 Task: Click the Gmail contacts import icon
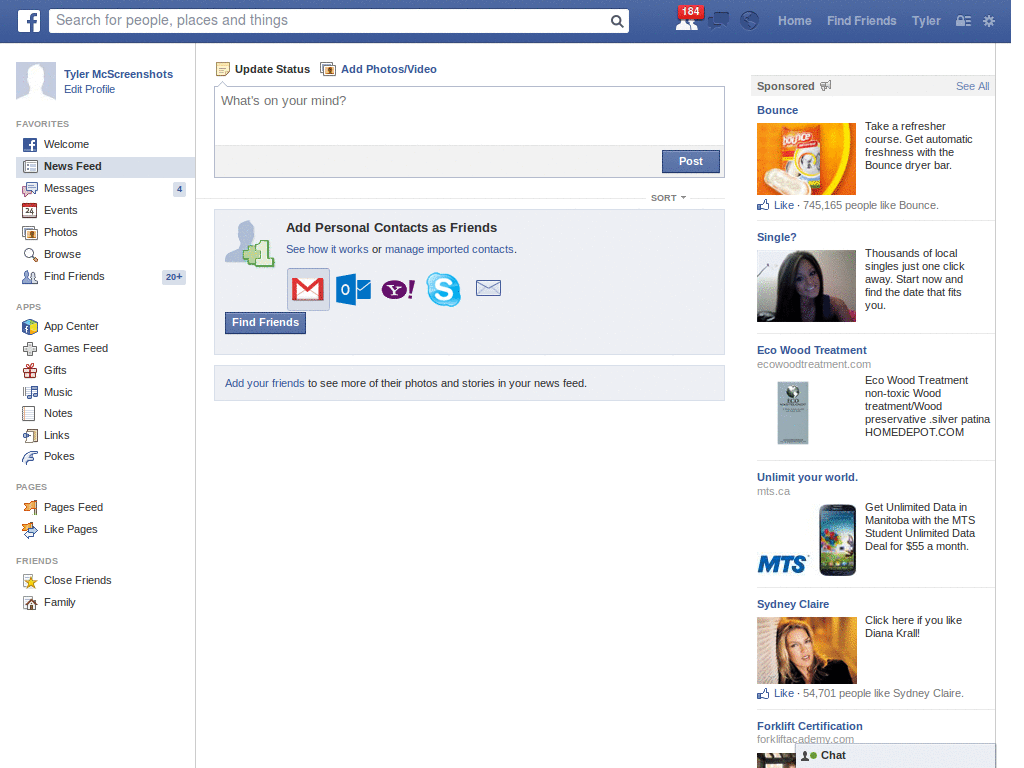click(x=308, y=289)
